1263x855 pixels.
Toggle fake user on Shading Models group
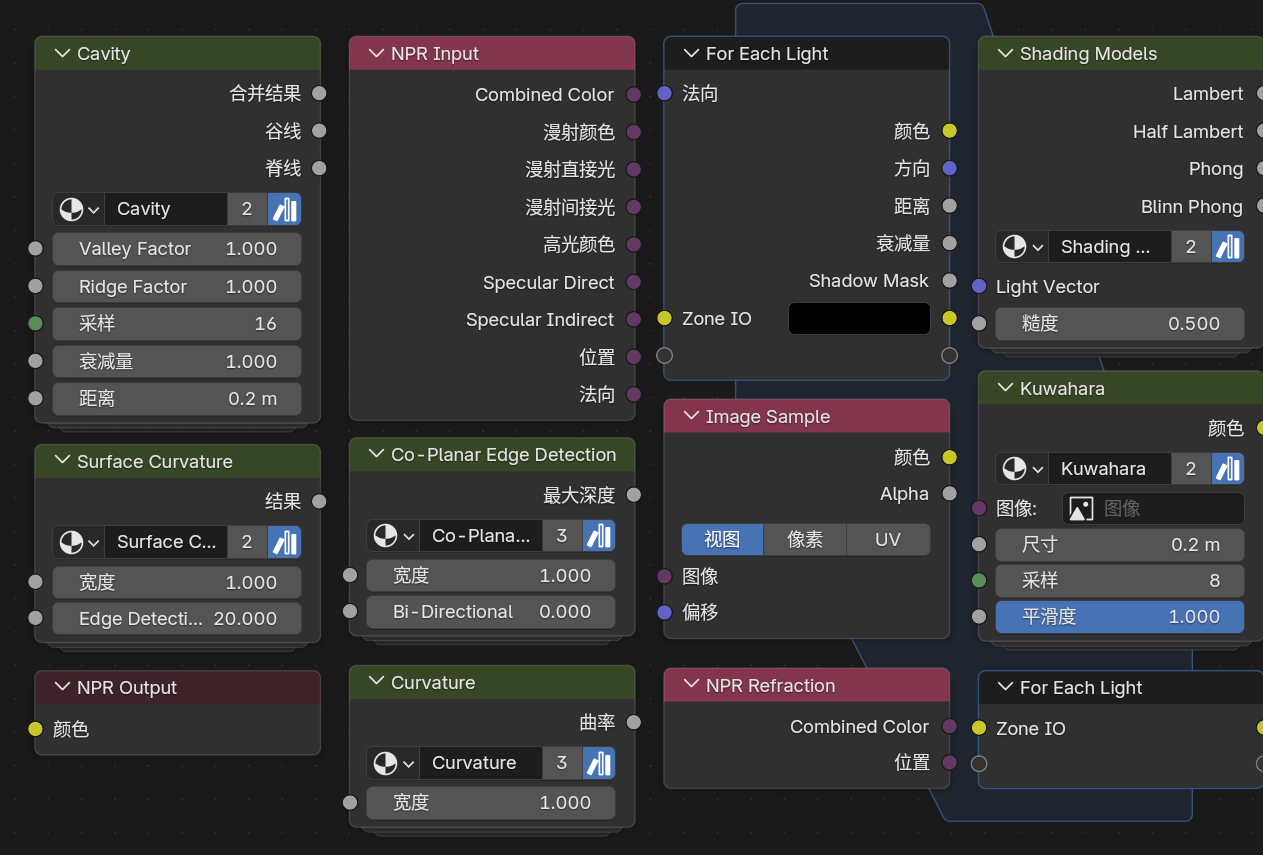pos(1228,247)
